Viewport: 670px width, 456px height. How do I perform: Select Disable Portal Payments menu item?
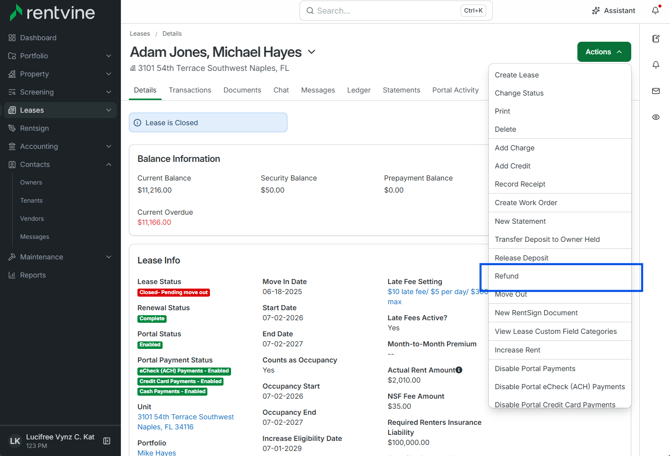560,368
